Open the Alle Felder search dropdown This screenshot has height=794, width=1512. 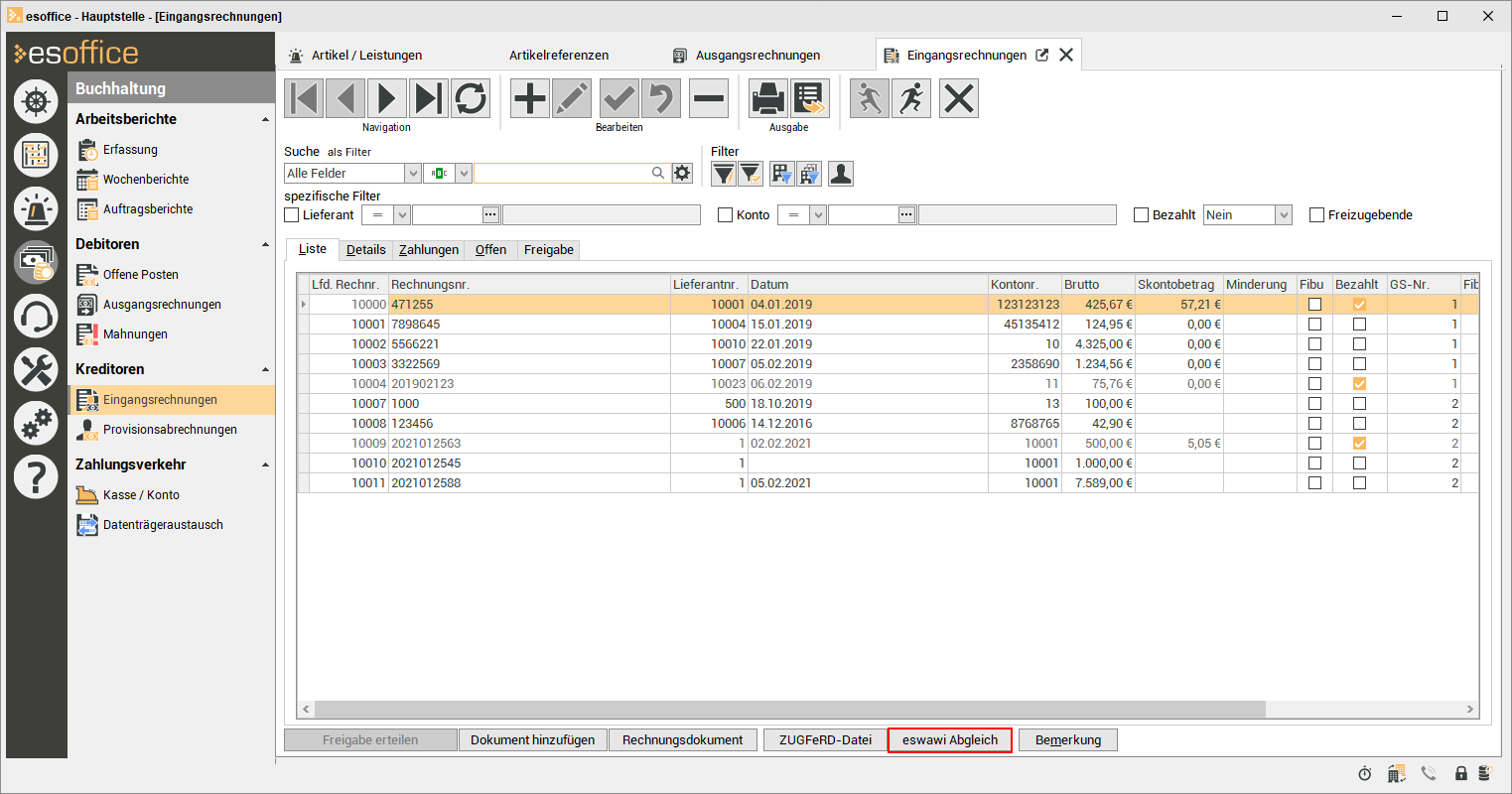(x=413, y=173)
